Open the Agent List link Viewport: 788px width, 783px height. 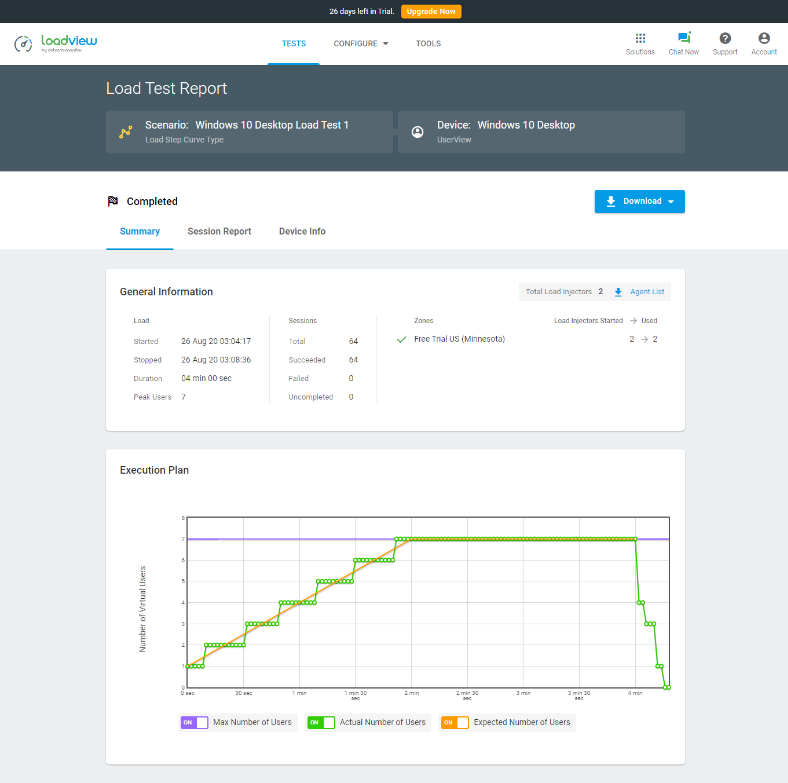[x=647, y=291]
